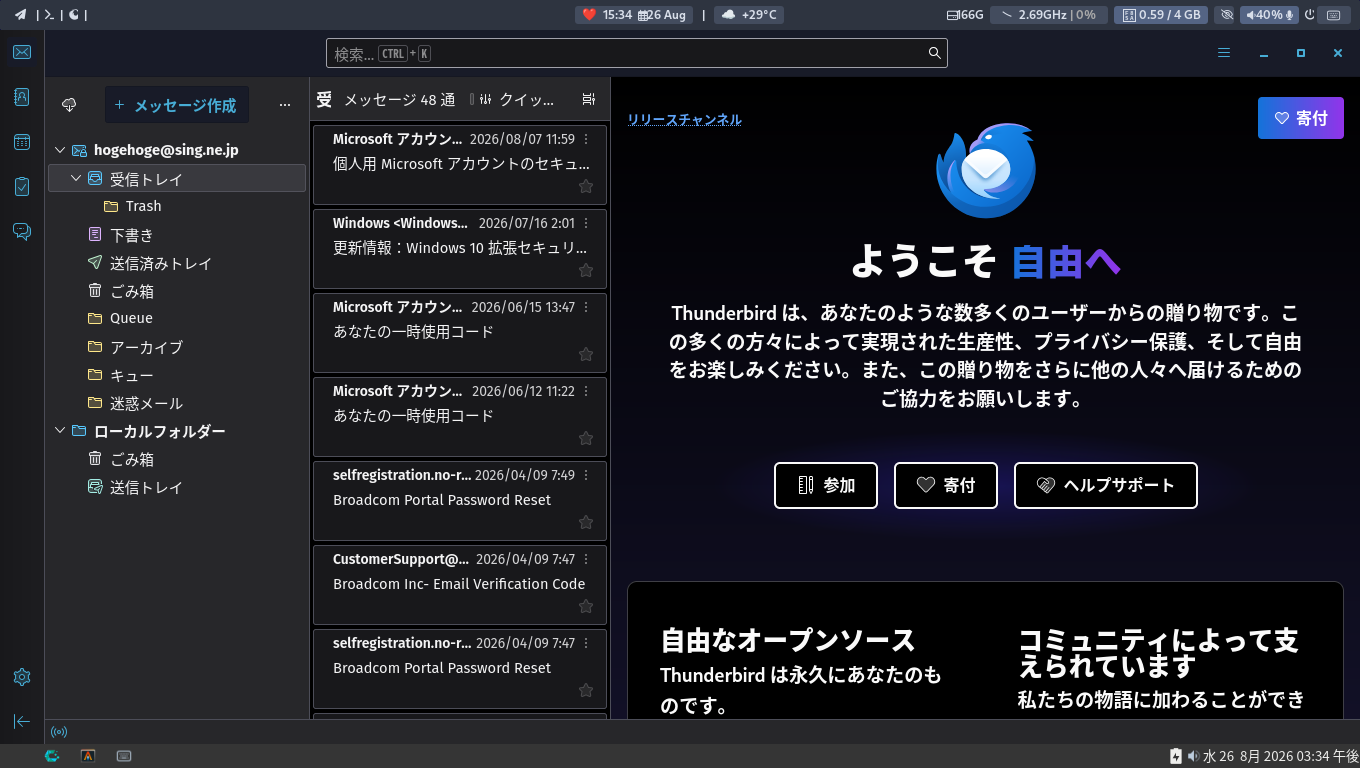Image resolution: width=1360 pixels, height=768 pixels.
Task: Open the Mail space in the sidebar
Action: (x=22, y=53)
